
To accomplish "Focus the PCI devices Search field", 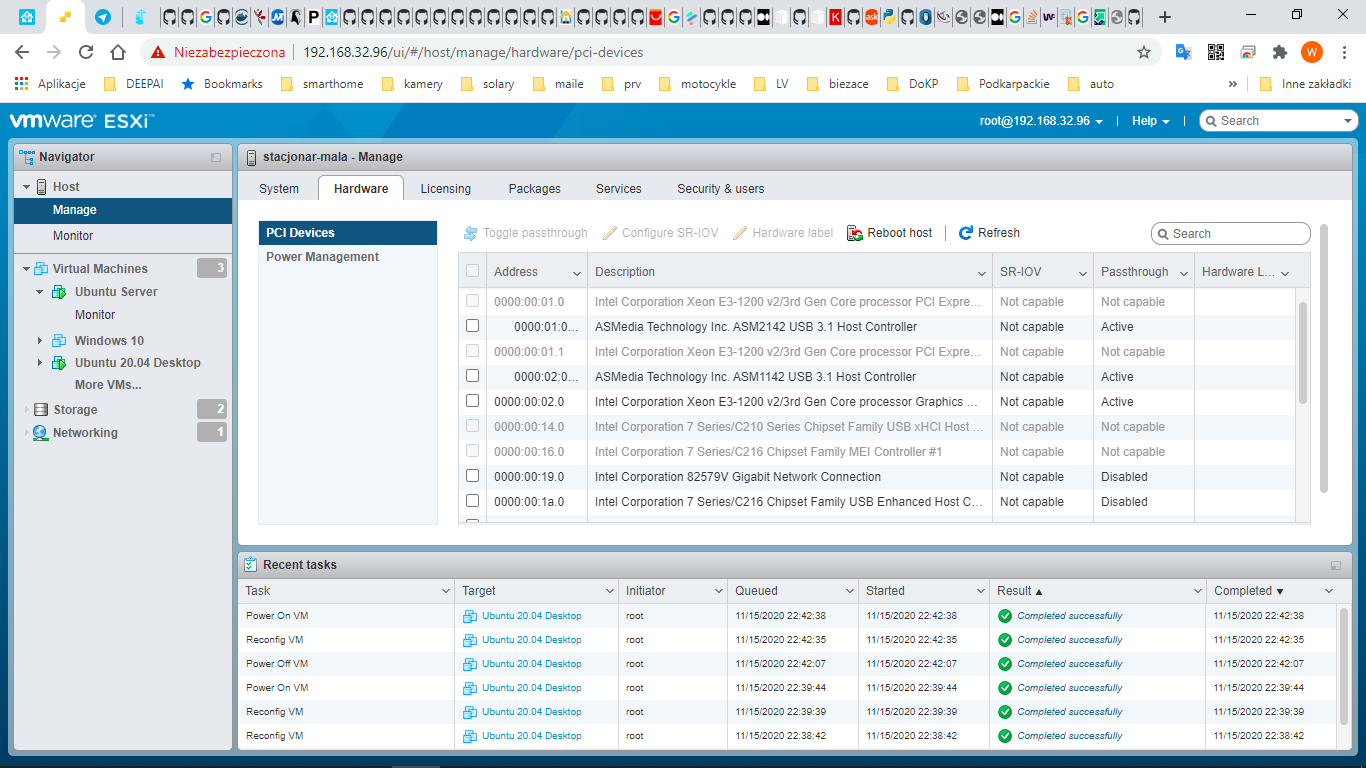I will coord(1231,233).
